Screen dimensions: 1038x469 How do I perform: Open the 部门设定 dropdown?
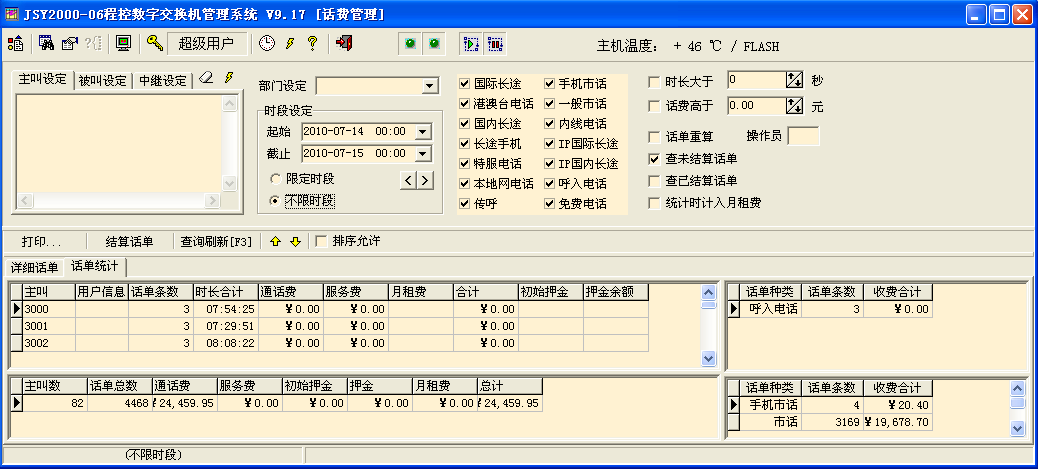click(430, 86)
